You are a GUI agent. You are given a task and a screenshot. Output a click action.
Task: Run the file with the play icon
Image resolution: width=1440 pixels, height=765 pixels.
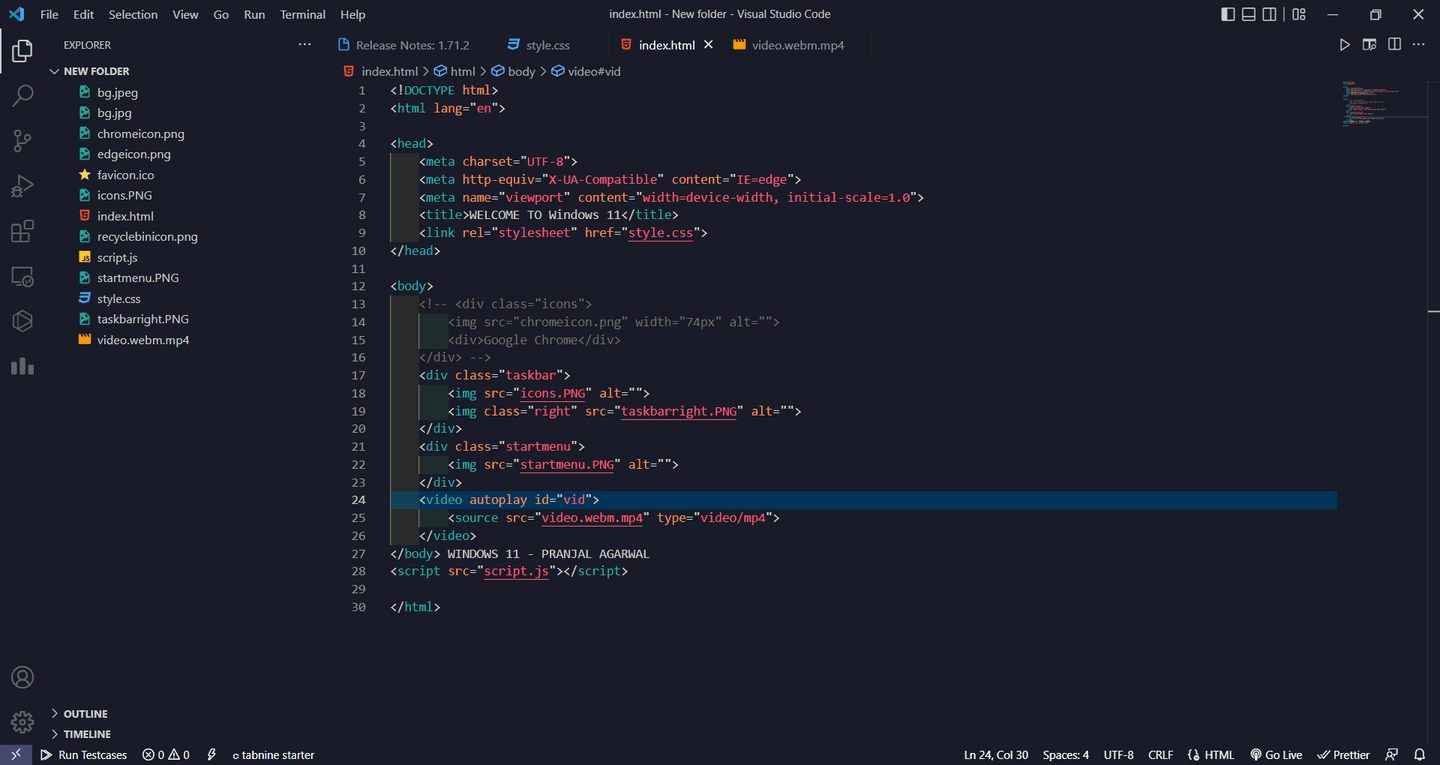pos(1345,45)
